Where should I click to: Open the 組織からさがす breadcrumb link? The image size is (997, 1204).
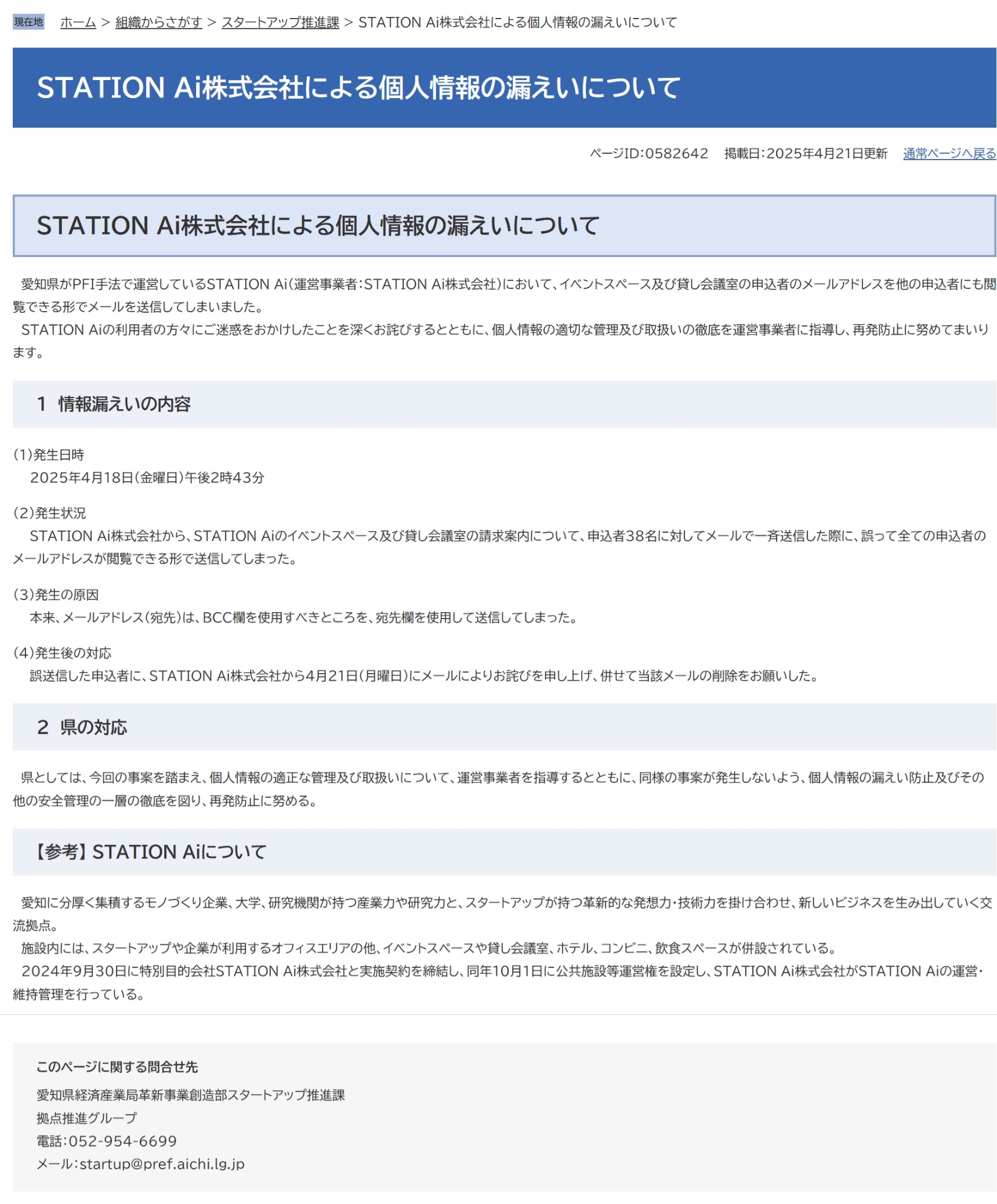158,23
